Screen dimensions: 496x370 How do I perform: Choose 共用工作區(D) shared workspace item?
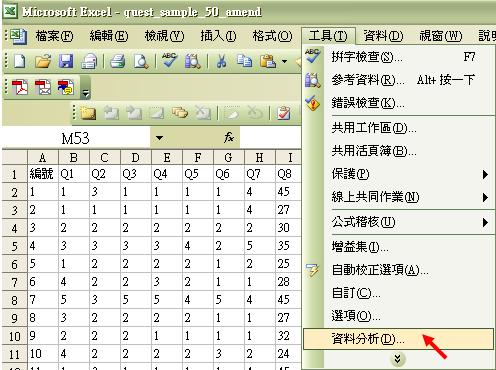click(398, 128)
